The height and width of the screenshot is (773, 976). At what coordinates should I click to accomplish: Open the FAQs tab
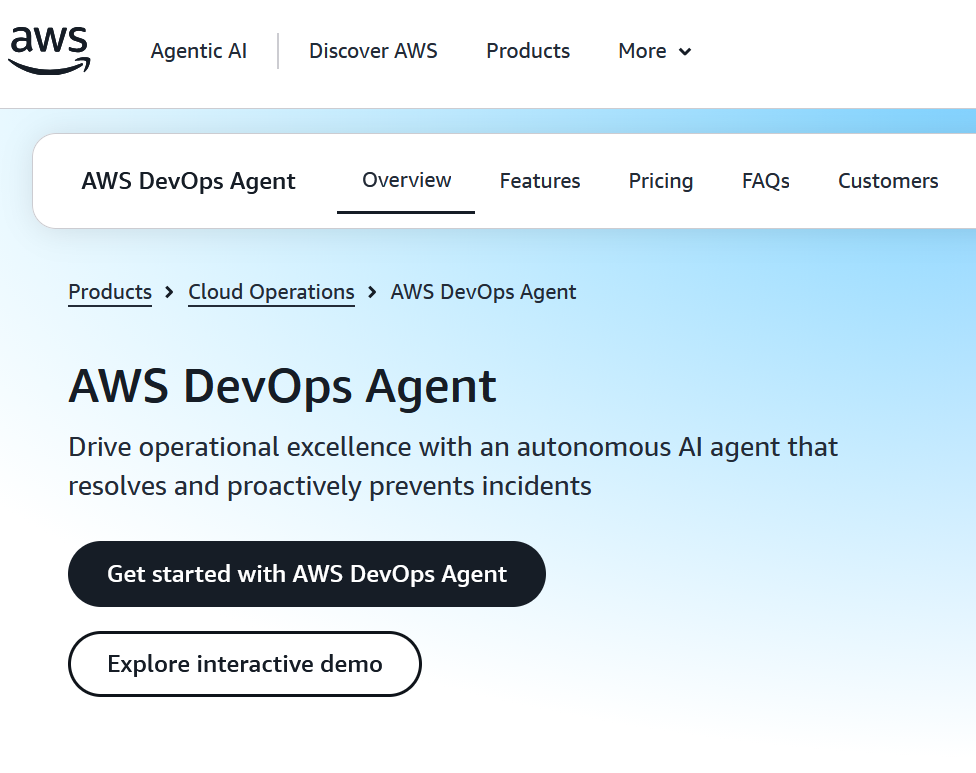click(766, 181)
